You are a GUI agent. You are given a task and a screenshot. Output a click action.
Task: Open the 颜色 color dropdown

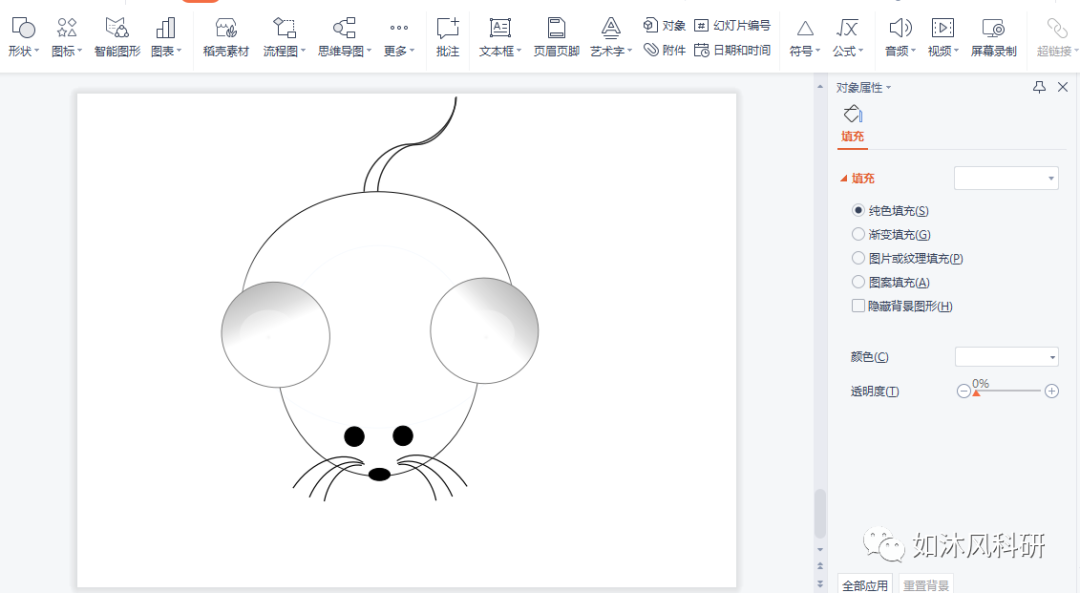pos(1006,357)
